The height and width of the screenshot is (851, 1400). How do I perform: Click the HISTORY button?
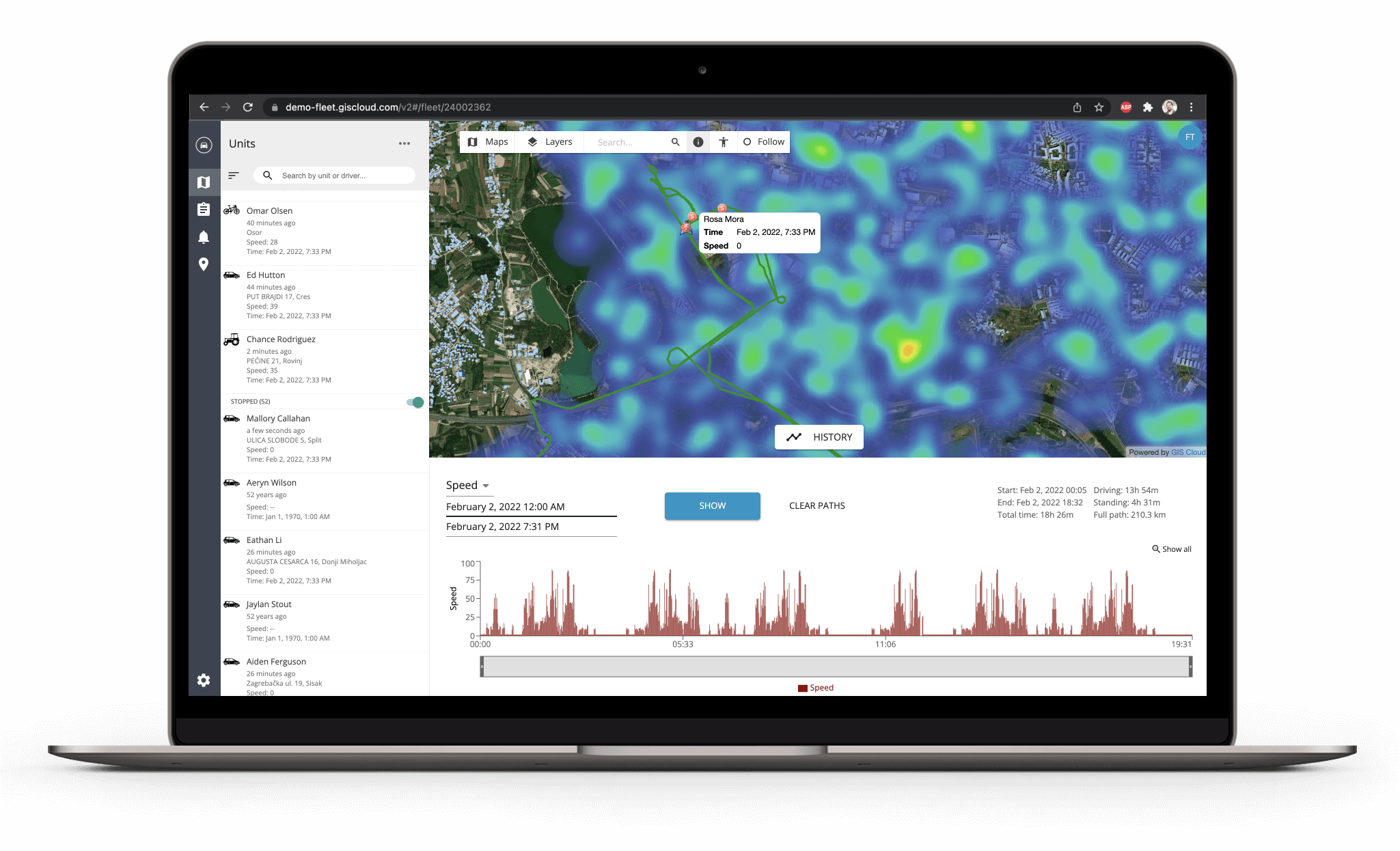(x=819, y=437)
